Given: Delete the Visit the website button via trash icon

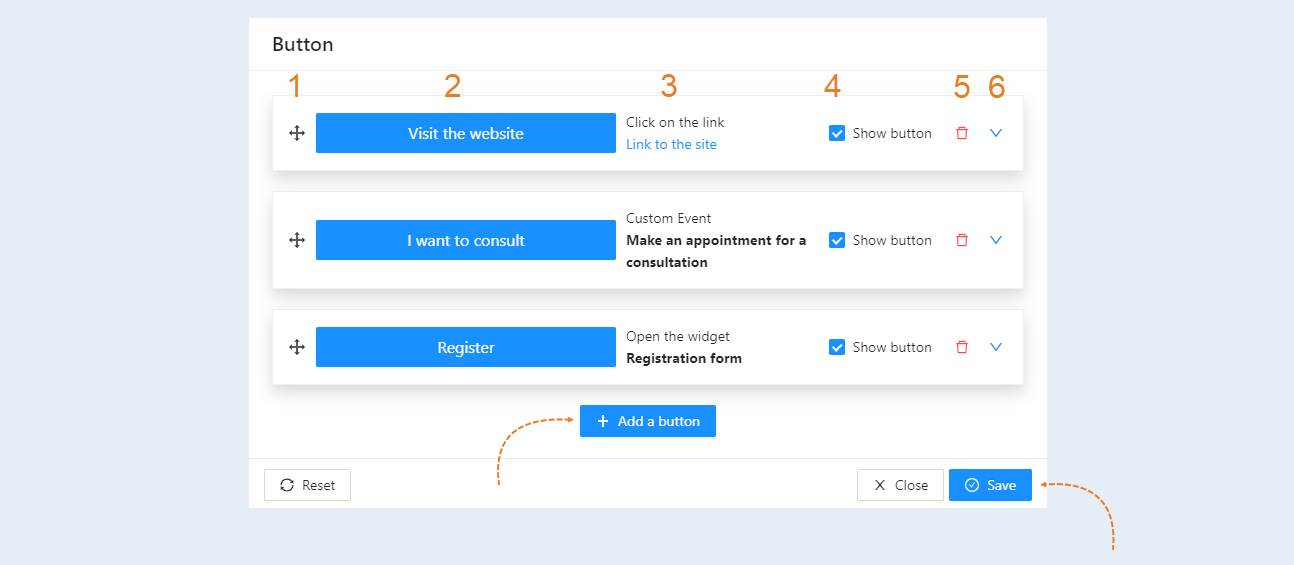Looking at the screenshot, I should pos(962,133).
